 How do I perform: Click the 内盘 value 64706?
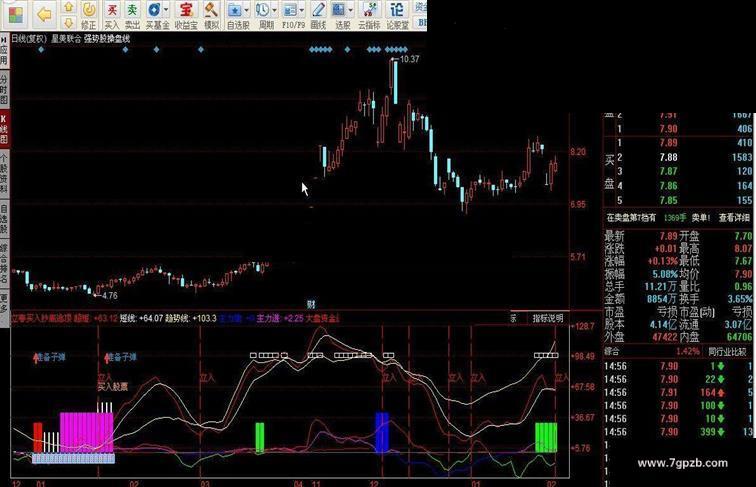click(x=739, y=337)
